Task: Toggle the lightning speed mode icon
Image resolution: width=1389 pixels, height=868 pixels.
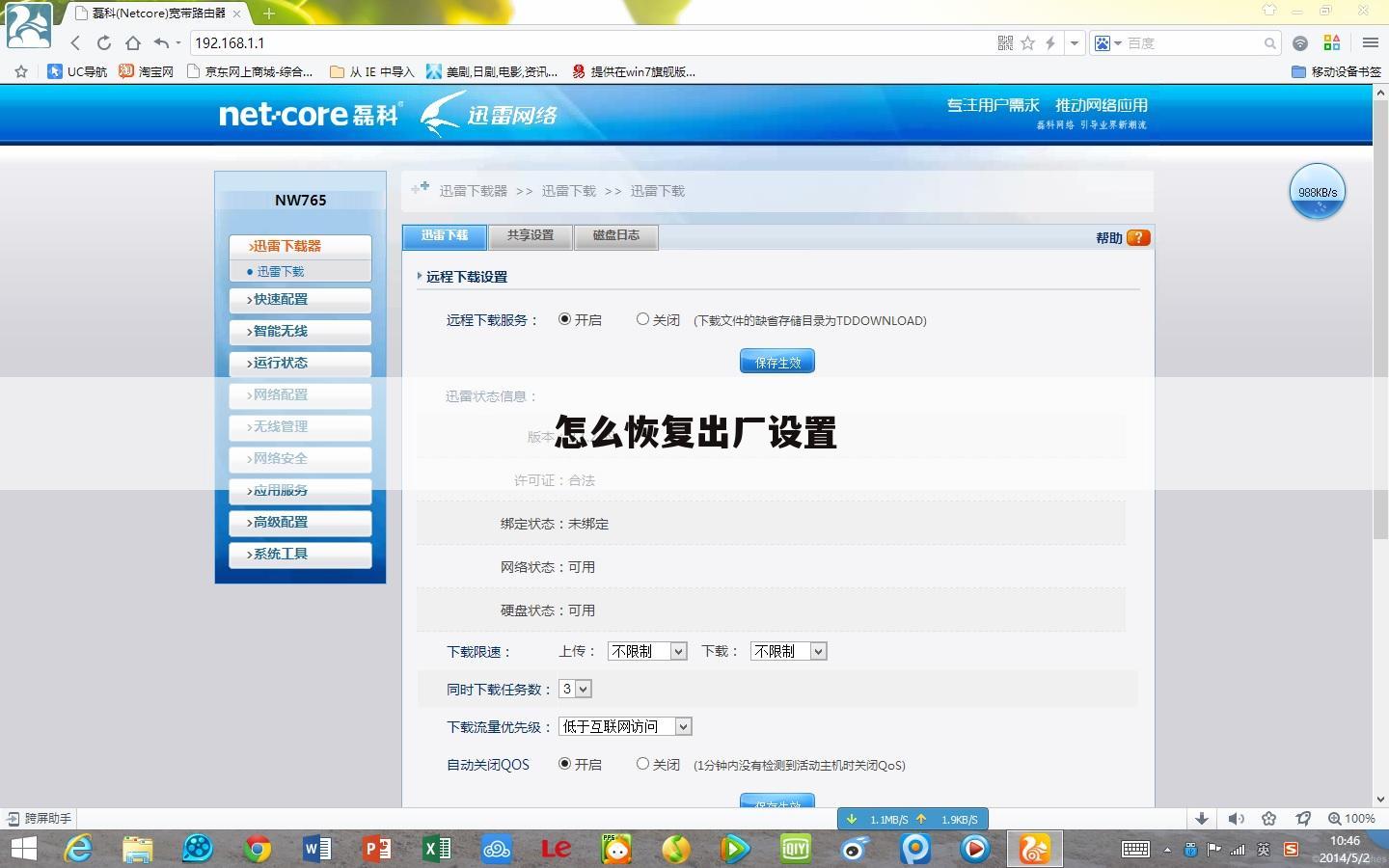Action: [x=1050, y=42]
